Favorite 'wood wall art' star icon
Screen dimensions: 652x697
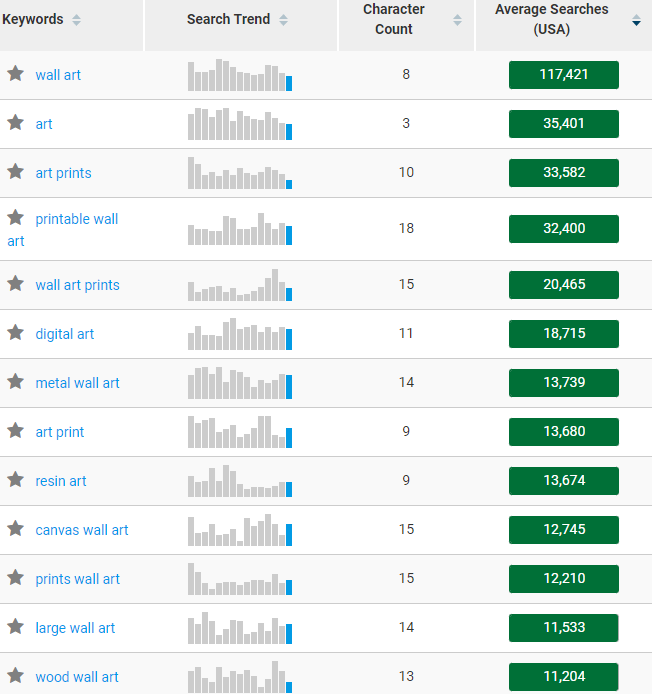16,676
